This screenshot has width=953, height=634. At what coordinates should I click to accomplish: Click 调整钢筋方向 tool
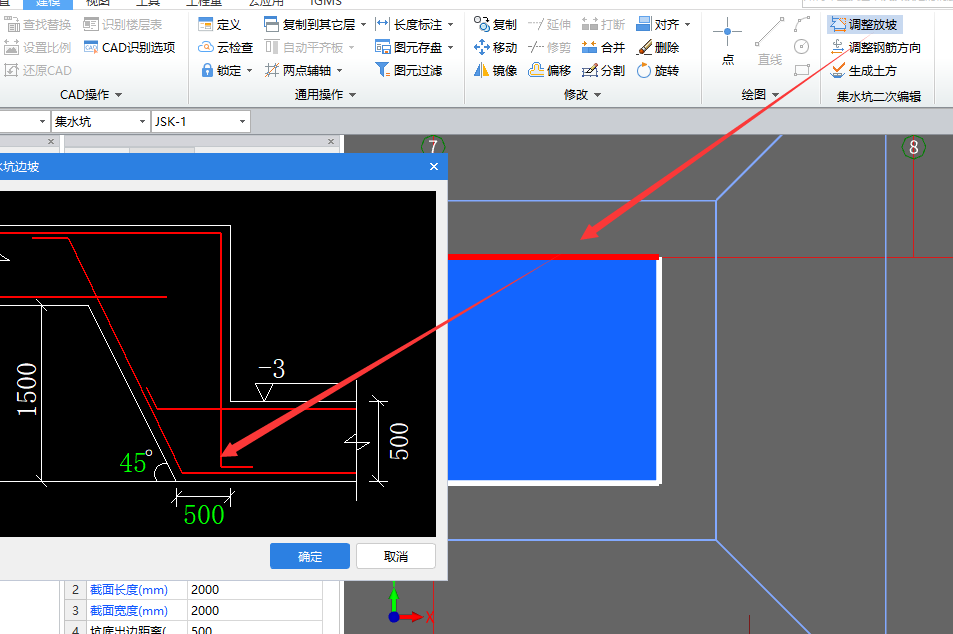pos(876,47)
